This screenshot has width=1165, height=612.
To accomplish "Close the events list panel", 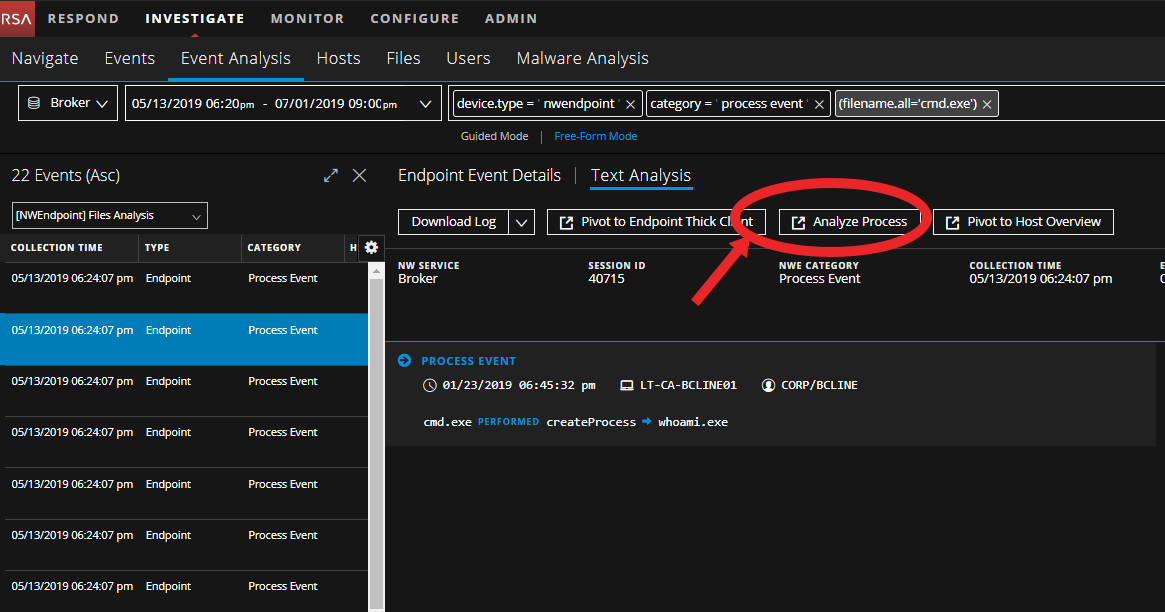I will 360,176.
